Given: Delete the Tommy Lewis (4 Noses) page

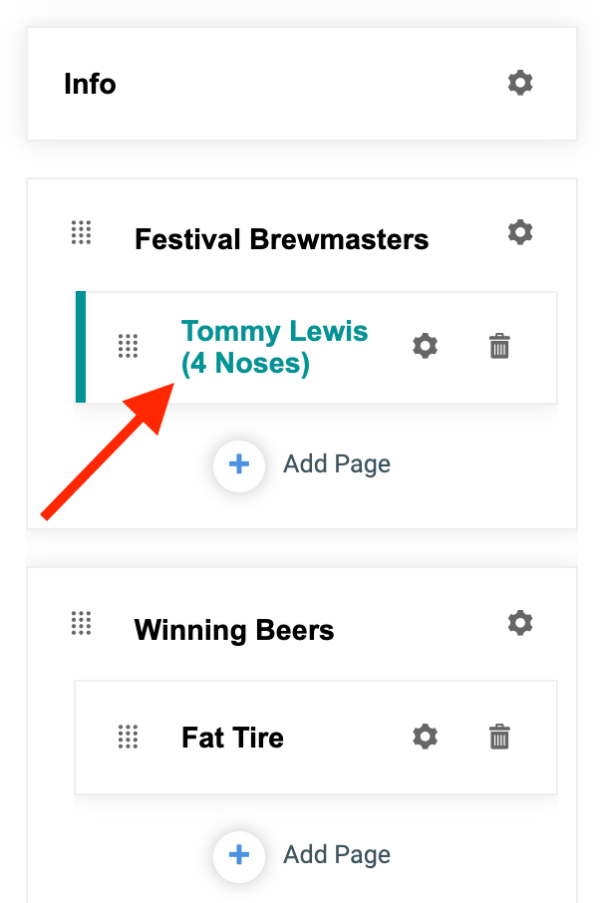Looking at the screenshot, I should (x=499, y=346).
